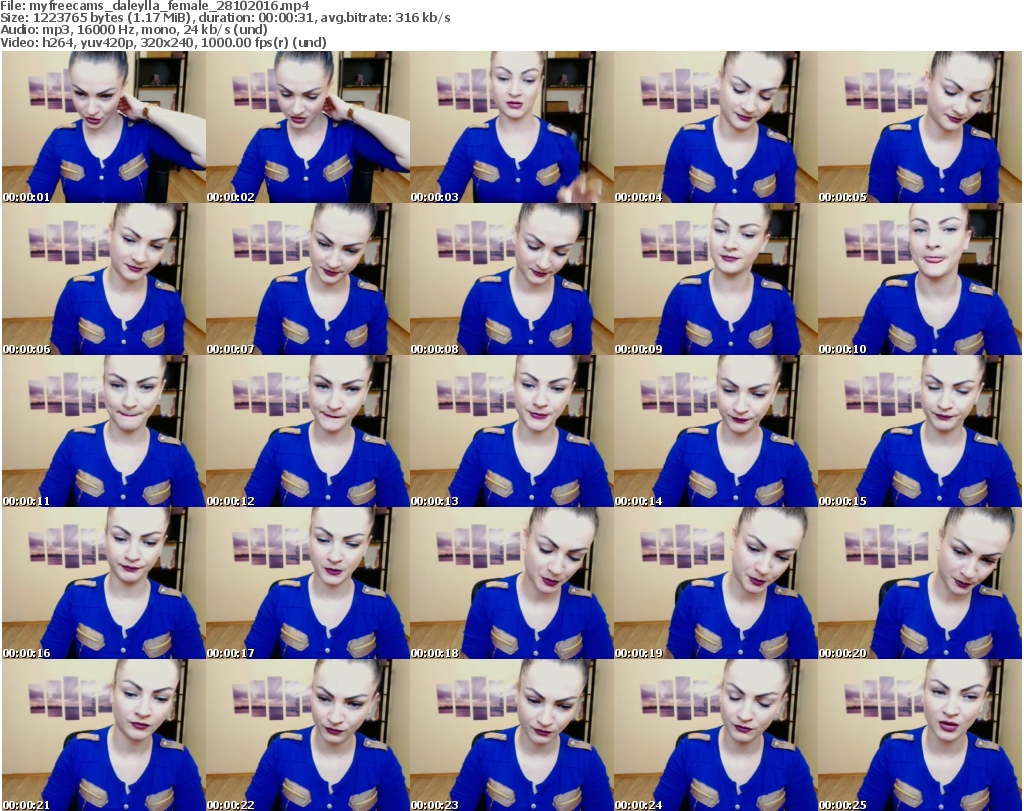
Task: Open the thumbnail at 00:00:05
Action: point(919,127)
